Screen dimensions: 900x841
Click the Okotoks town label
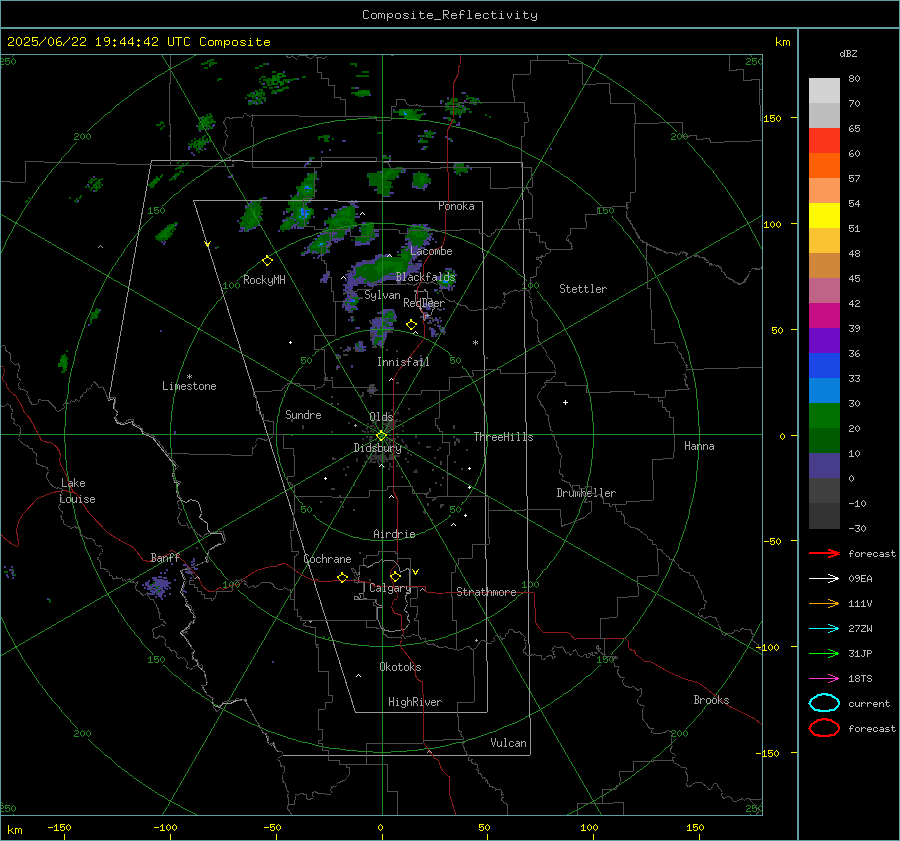click(x=400, y=667)
